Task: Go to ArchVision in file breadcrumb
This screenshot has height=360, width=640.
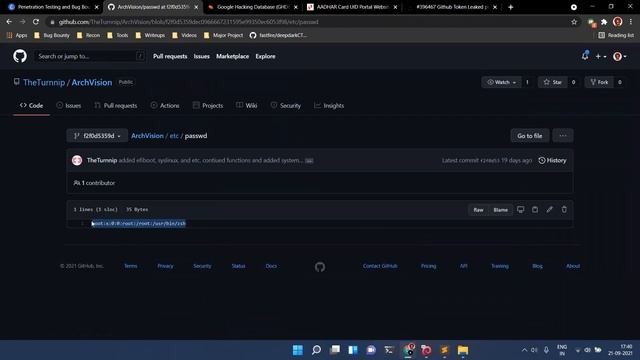Action: [x=147, y=136]
